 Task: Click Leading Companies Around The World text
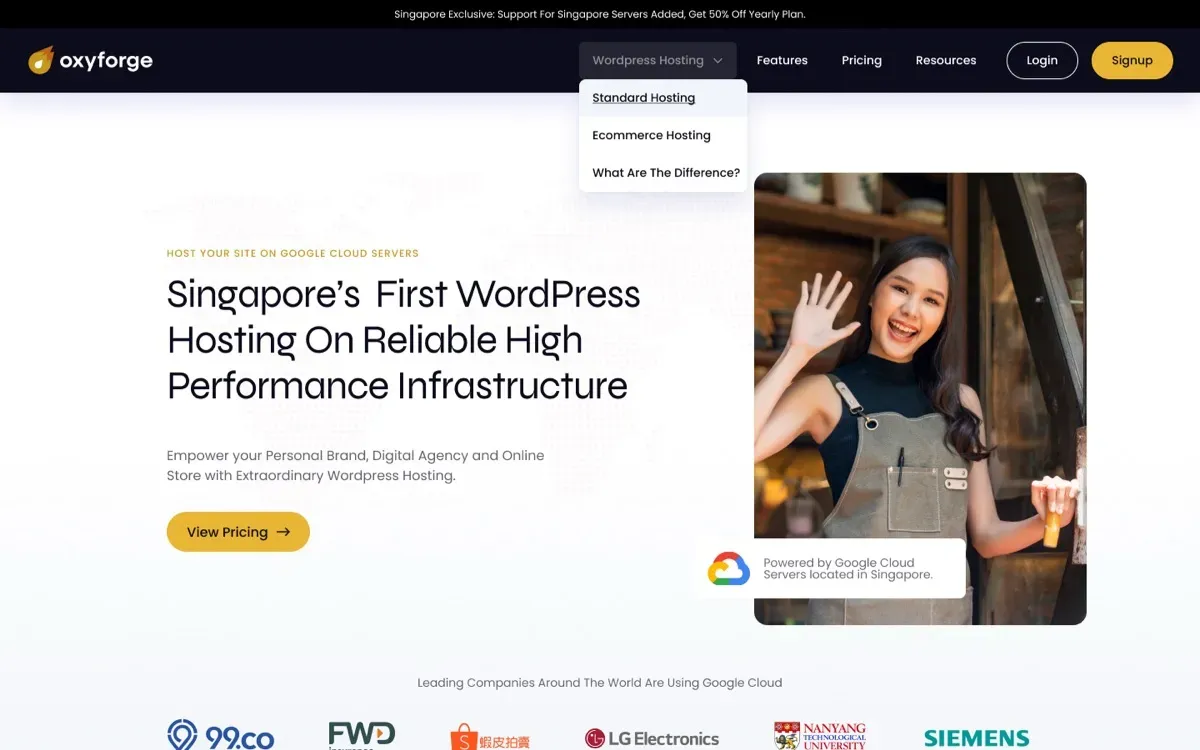coord(600,682)
